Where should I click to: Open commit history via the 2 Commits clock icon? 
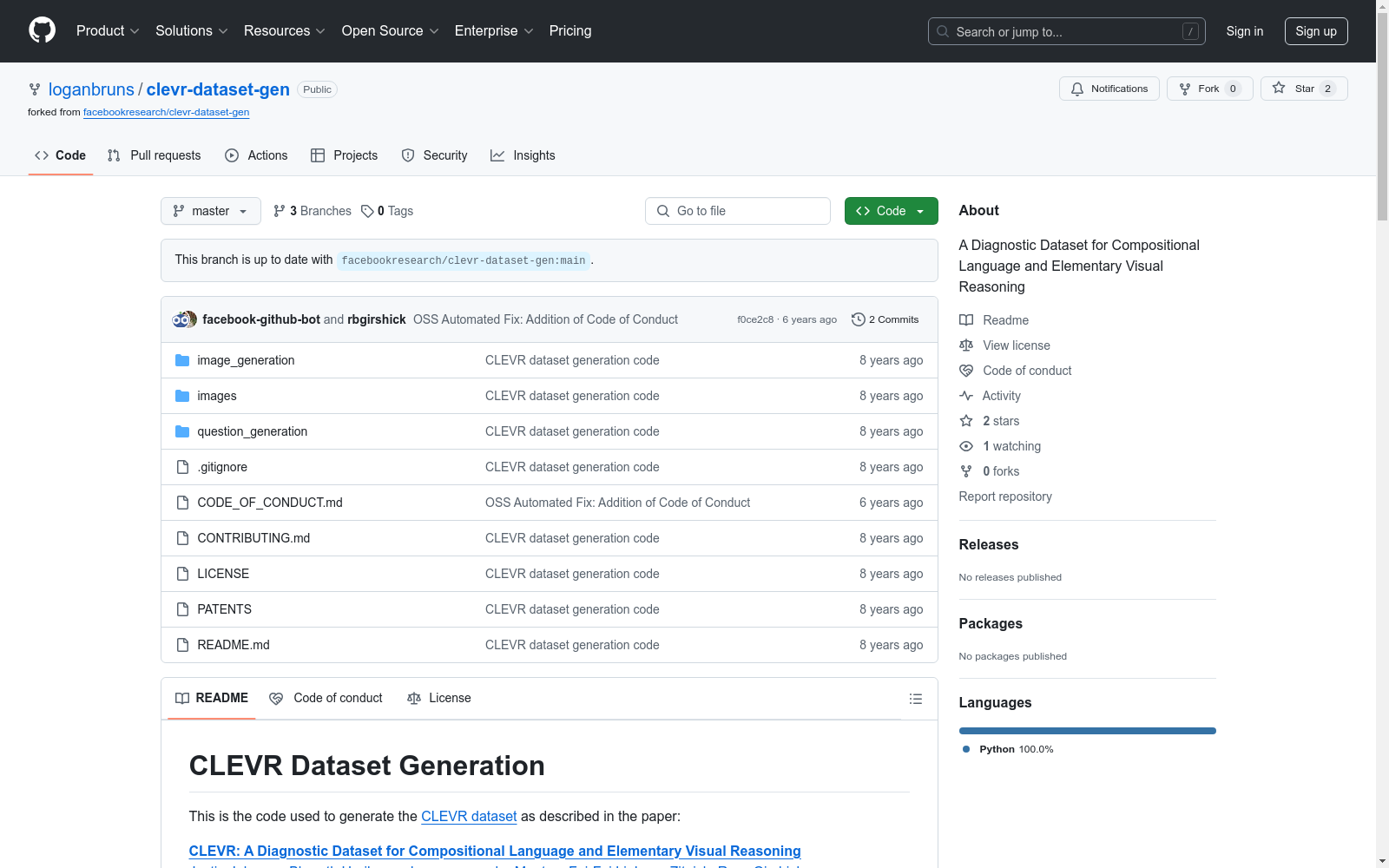[858, 319]
